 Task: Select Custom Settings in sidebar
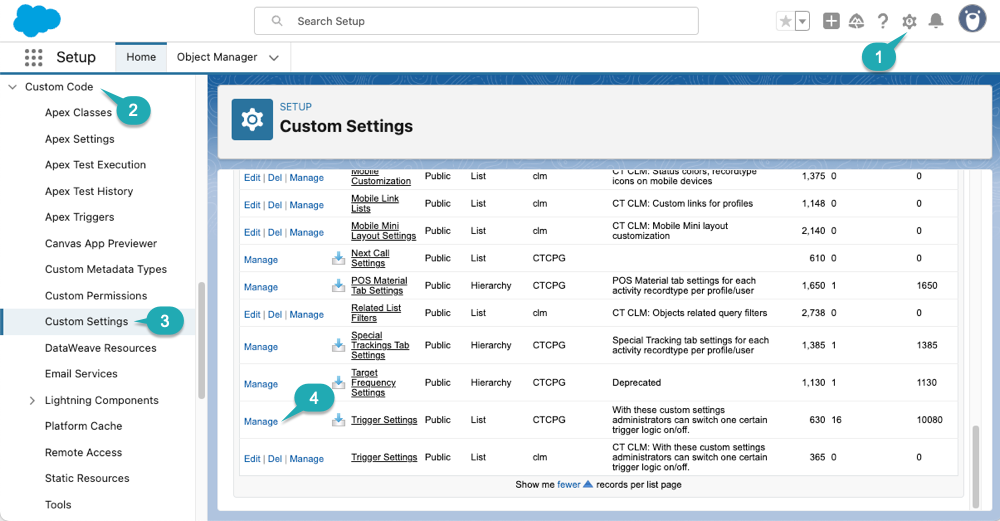click(86, 321)
